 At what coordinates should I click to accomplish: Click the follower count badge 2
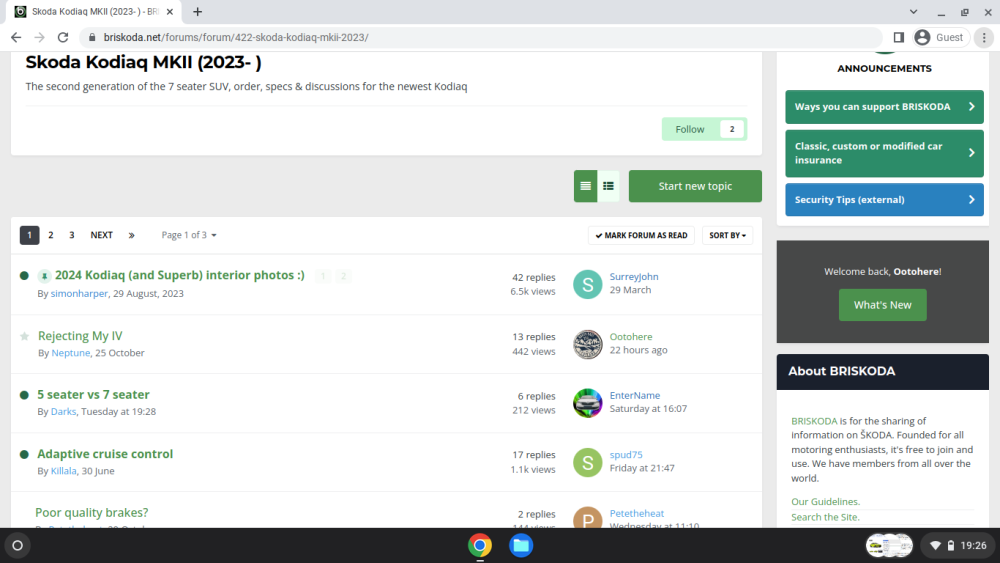[732, 129]
